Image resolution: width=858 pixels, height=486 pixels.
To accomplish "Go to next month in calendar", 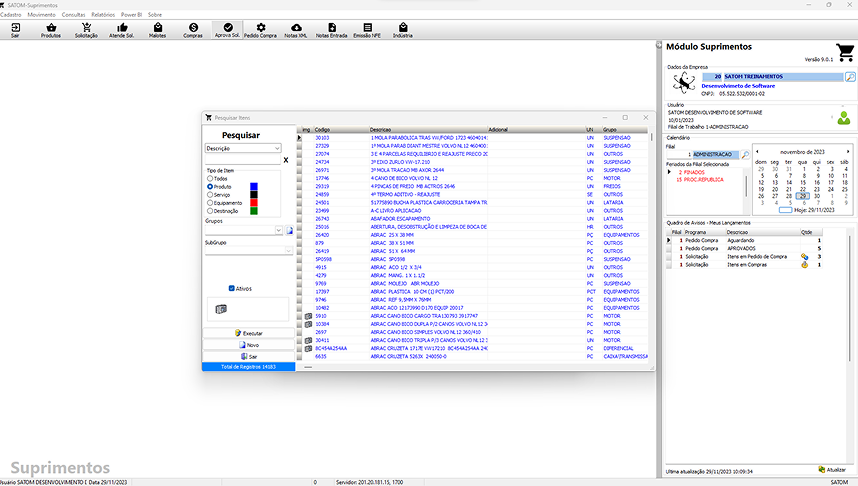I will pos(849,152).
